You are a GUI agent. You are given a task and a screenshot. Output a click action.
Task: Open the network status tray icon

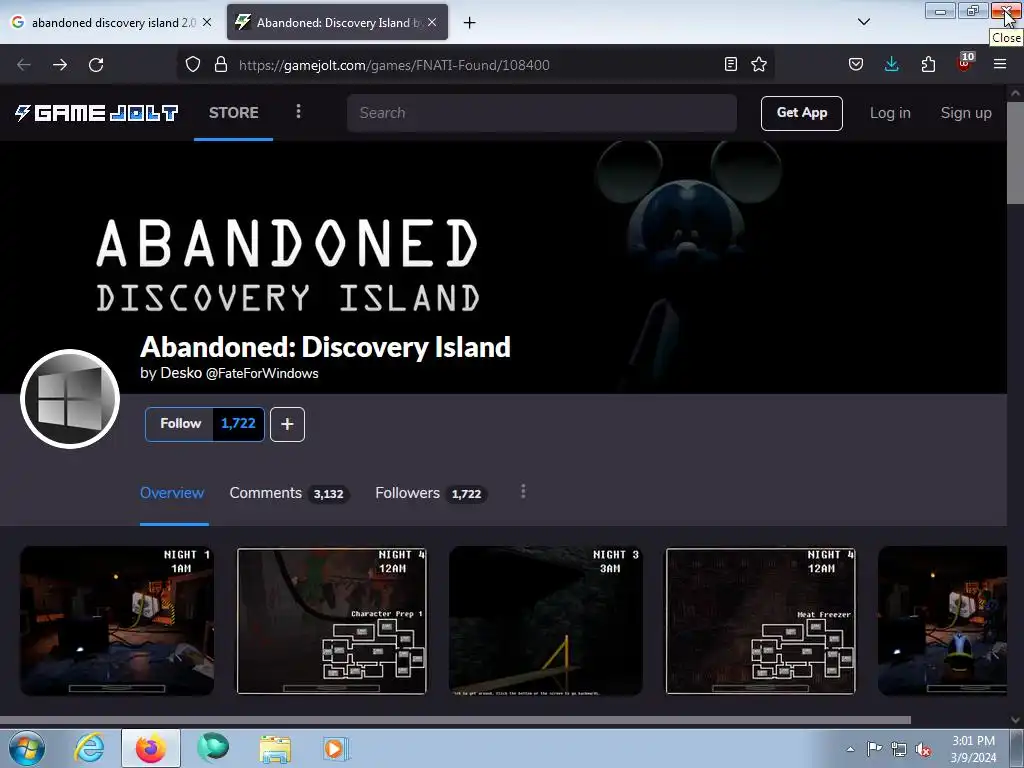point(899,749)
